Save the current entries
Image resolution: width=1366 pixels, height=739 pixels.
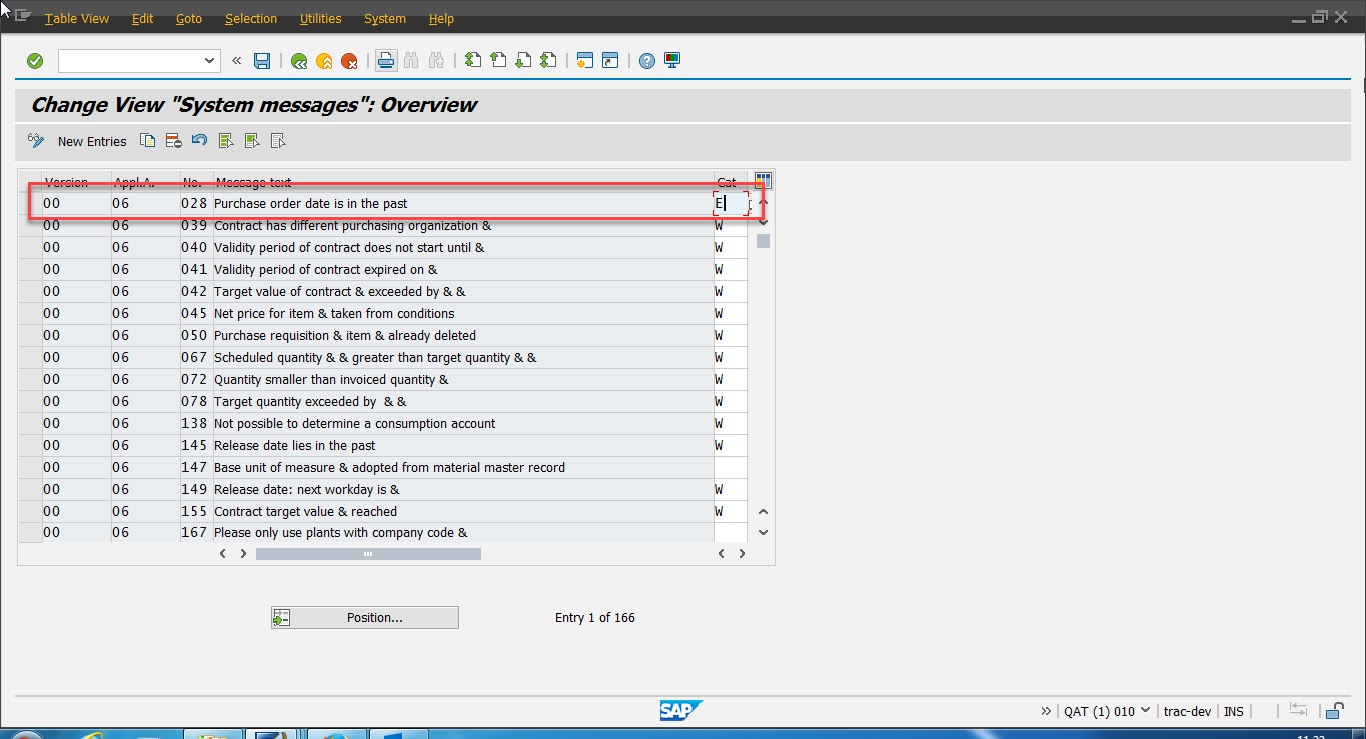pos(262,60)
